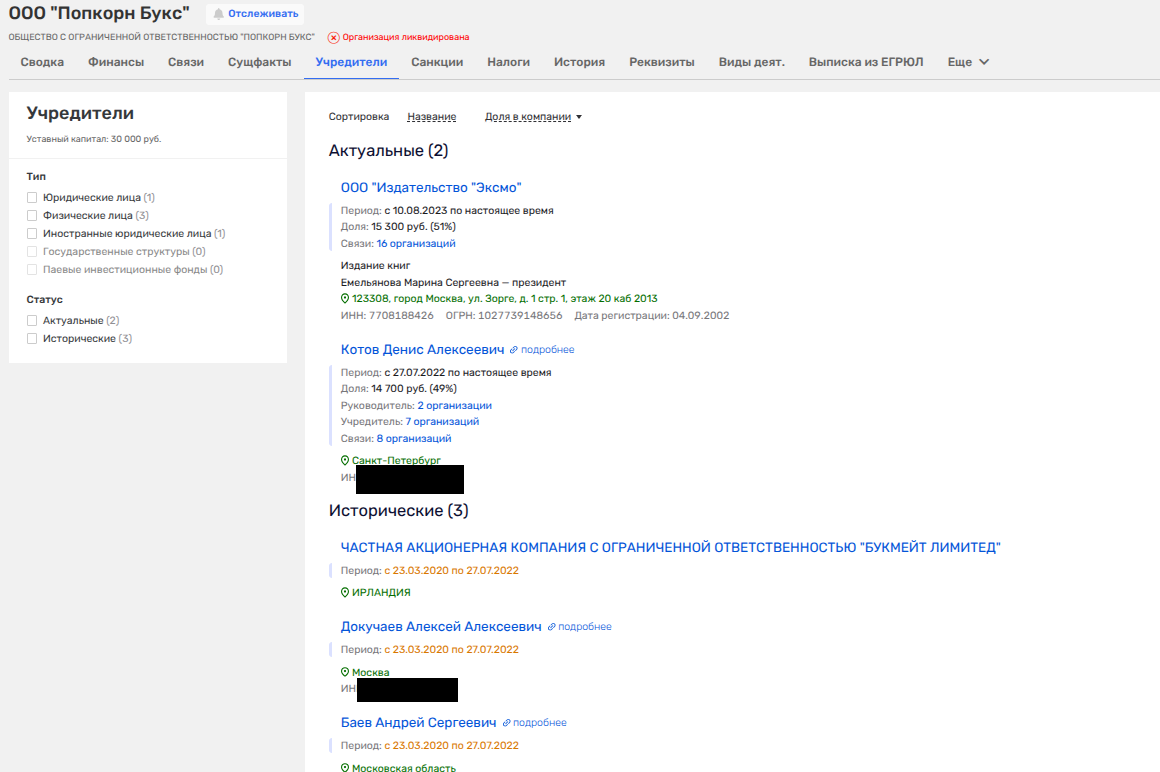This screenshot has height=772, width=1160.
Task: Click the red liquidation status cross icon
Action: [334, 37]
